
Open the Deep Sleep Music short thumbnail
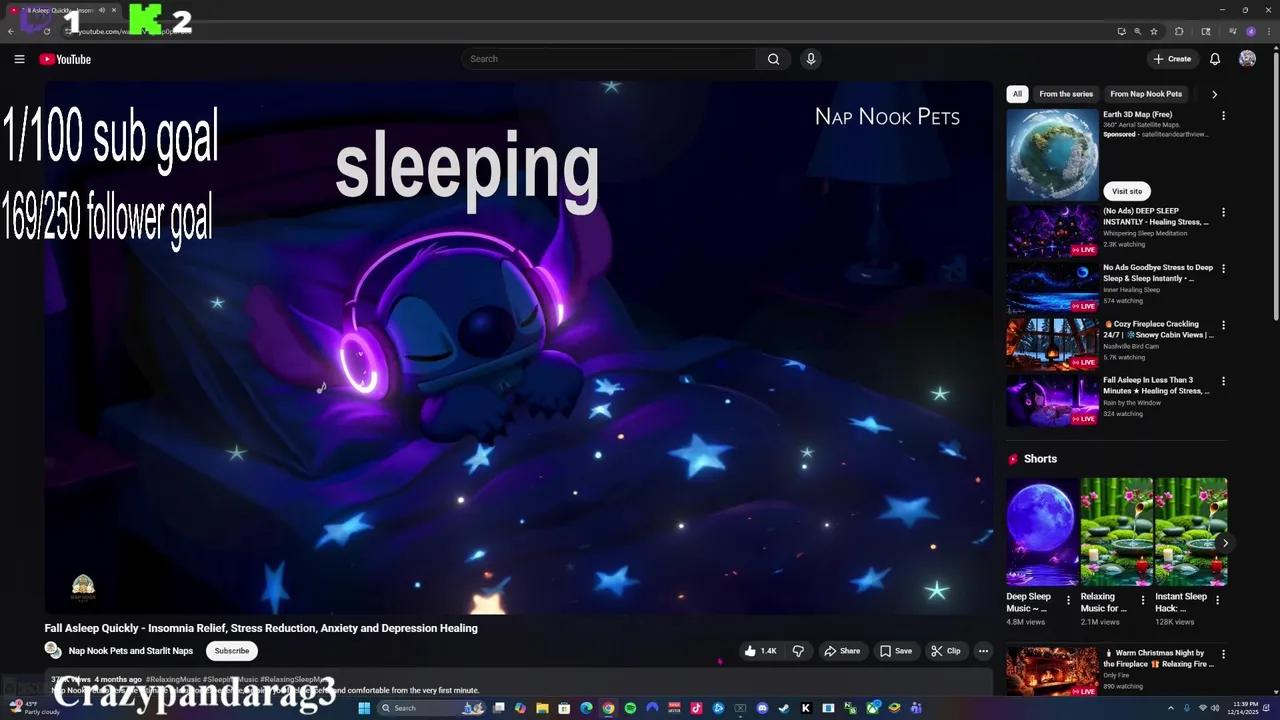(1043, 531)
